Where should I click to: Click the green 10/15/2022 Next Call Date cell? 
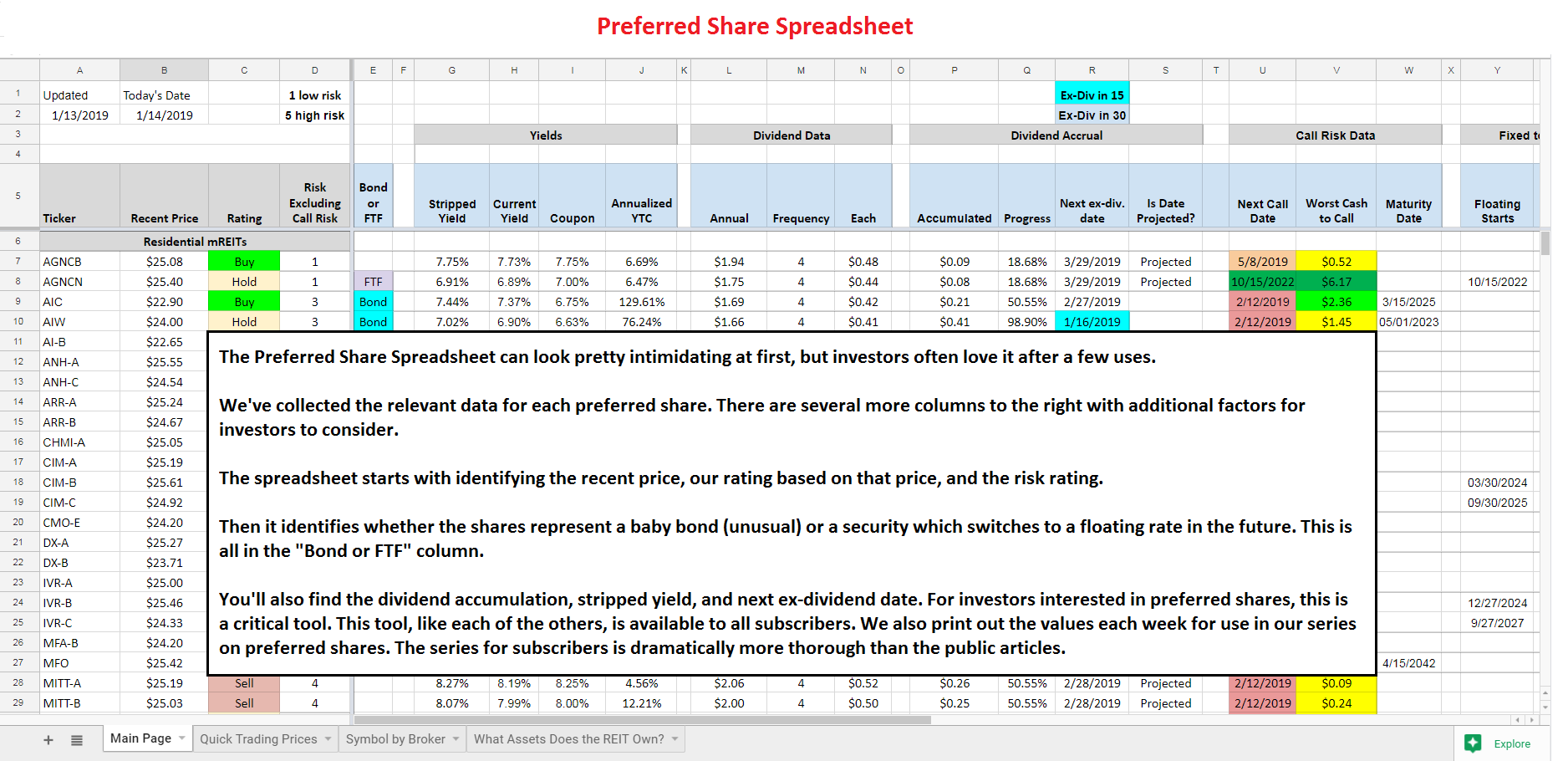click(1262, 281)
